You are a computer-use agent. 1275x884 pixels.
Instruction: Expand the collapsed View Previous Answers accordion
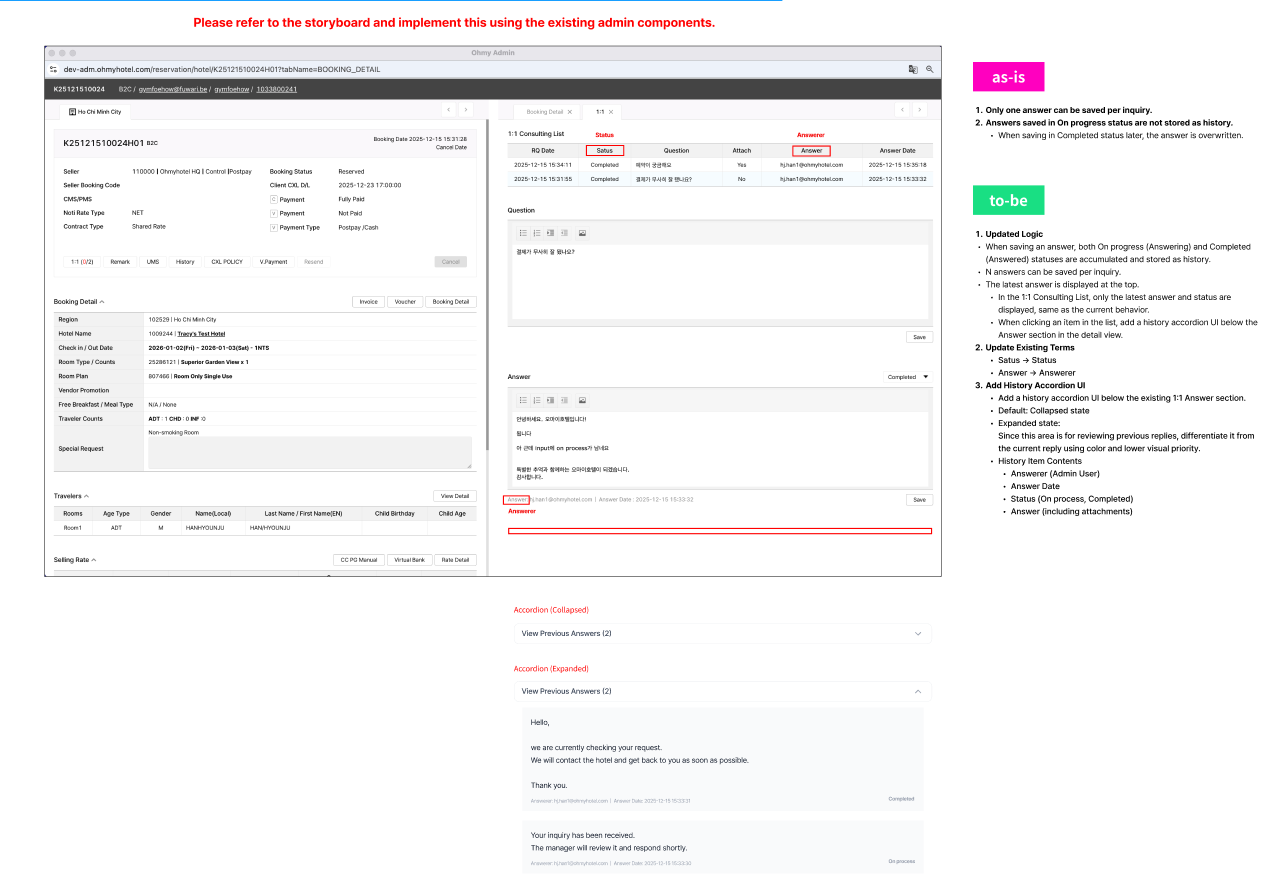pyautogui.click(x=720, y=633)
